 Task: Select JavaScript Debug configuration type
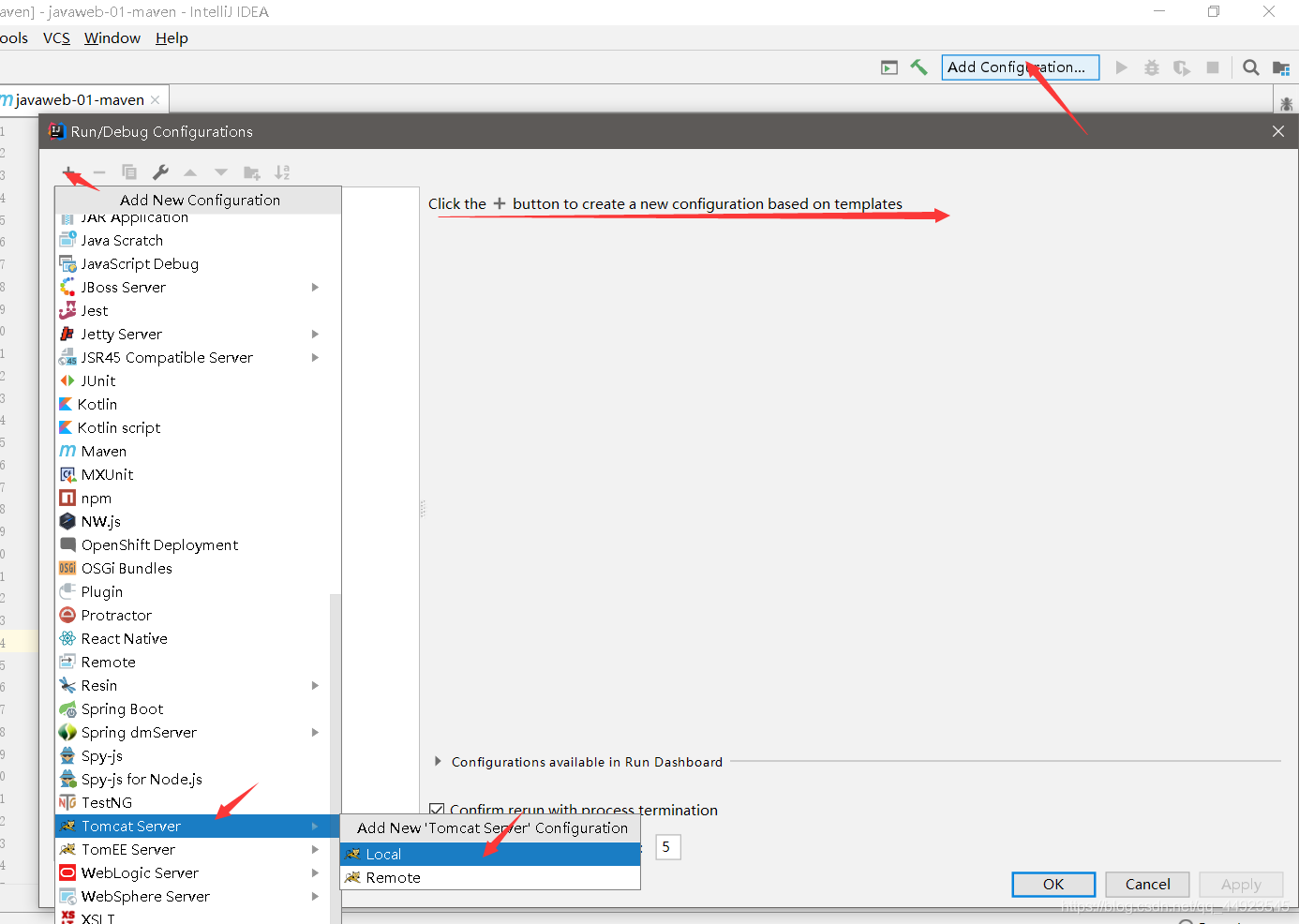point(198,263)
